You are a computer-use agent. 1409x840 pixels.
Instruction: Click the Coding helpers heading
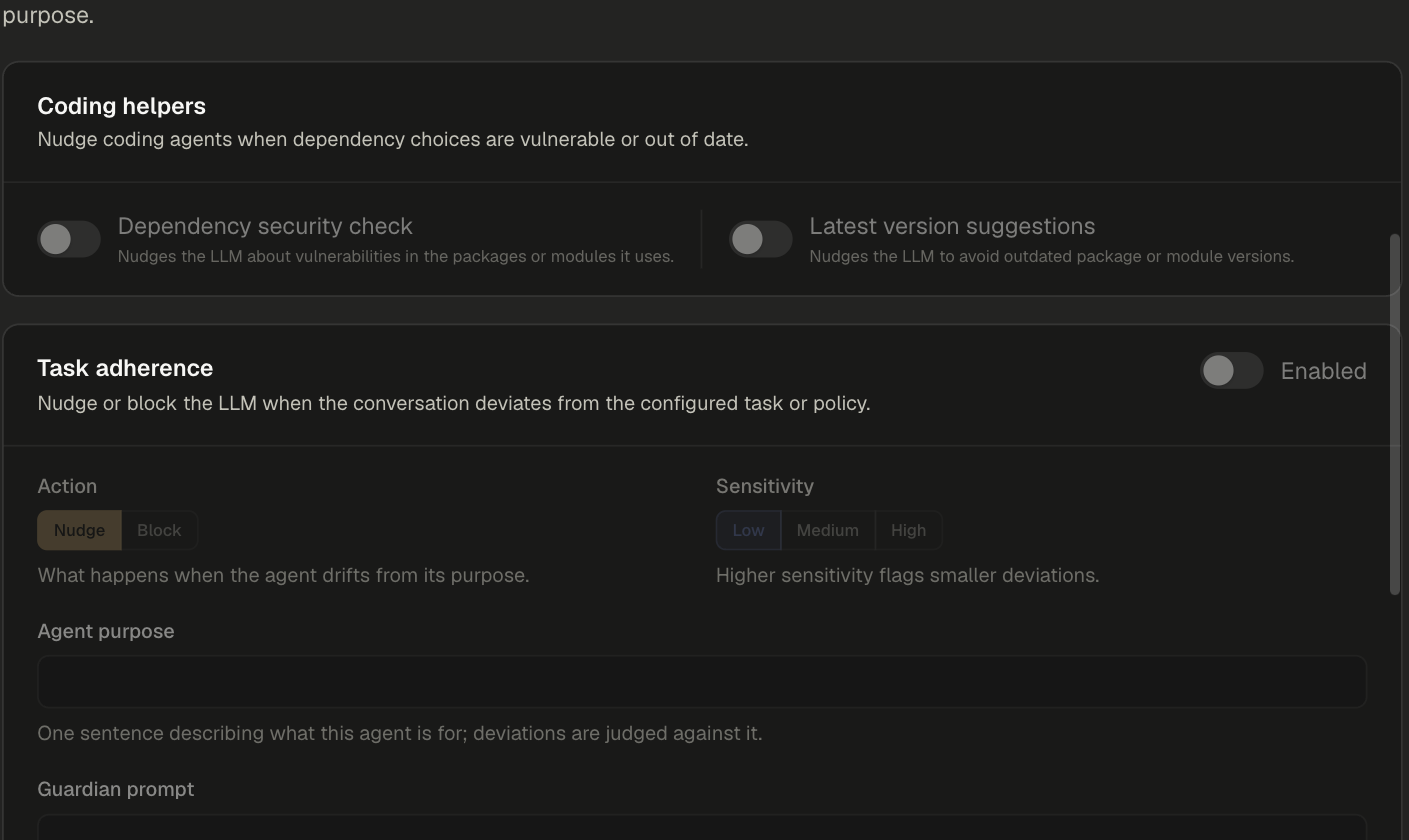pyautogui.click(x=122, y=106)
